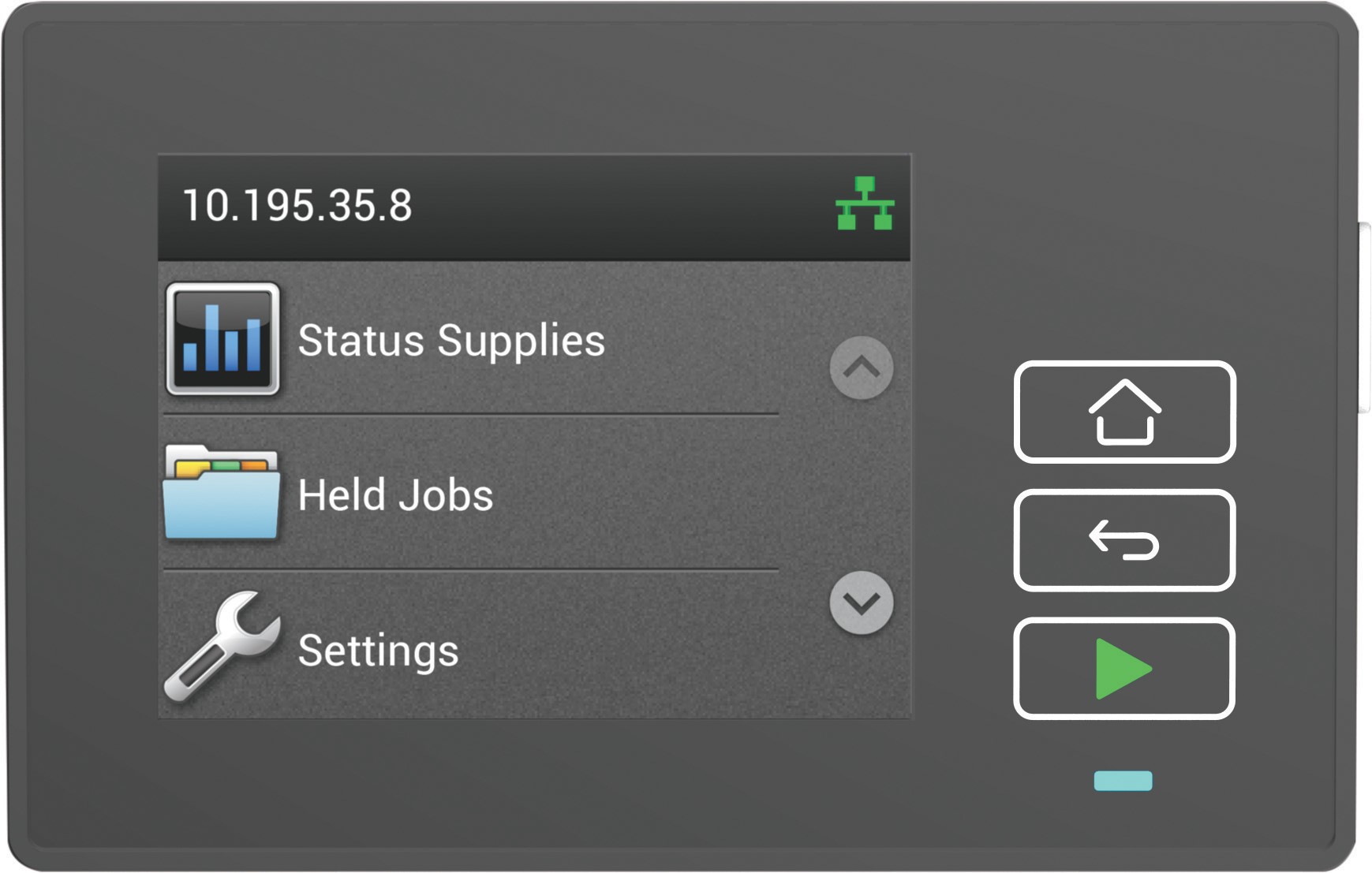Image resolution: width=1372 pixels, height=873 pixels.
Task: Click the divider below Held Jobs
Action: [470, 569]
